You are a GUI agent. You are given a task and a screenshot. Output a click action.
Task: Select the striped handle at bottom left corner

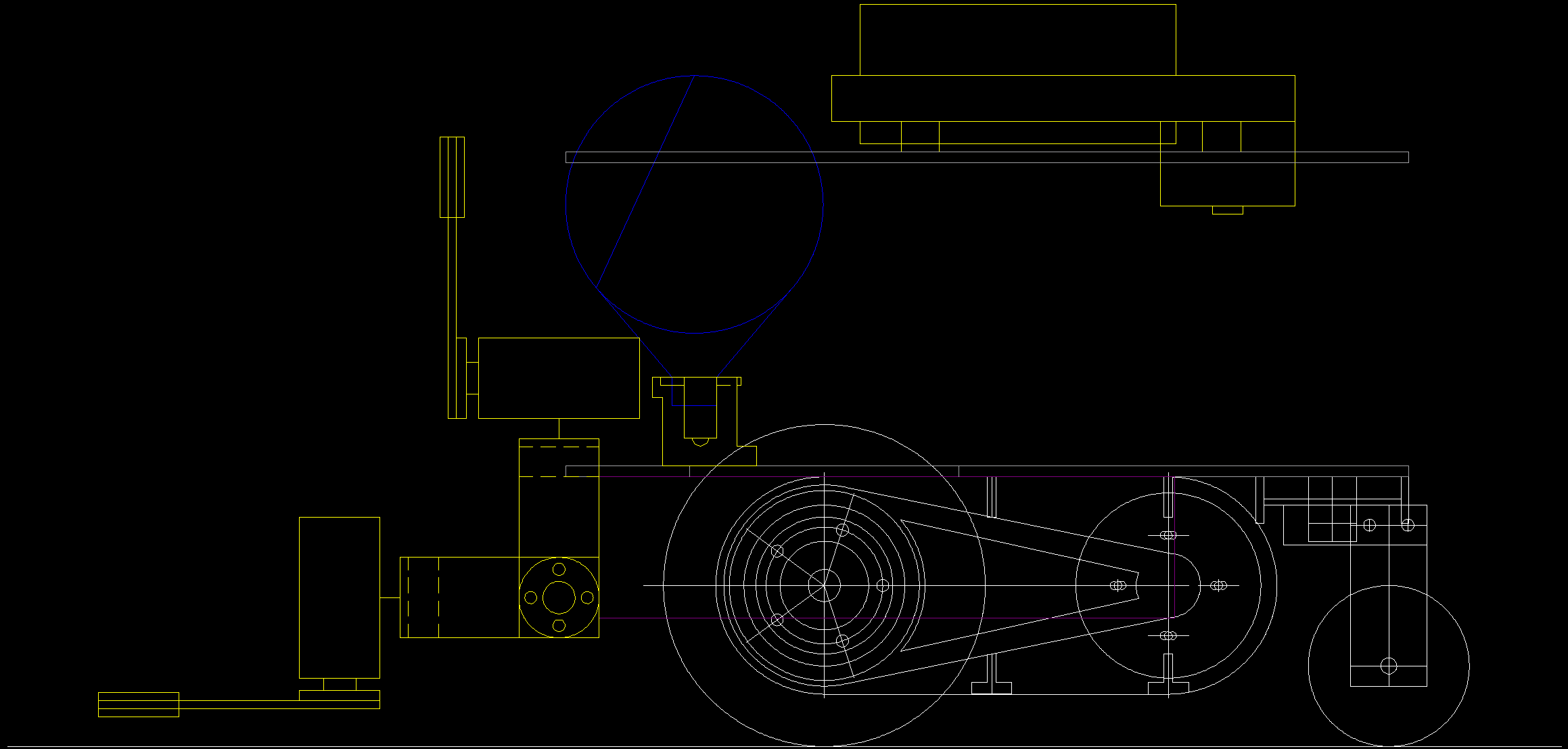tap(139, 704)
